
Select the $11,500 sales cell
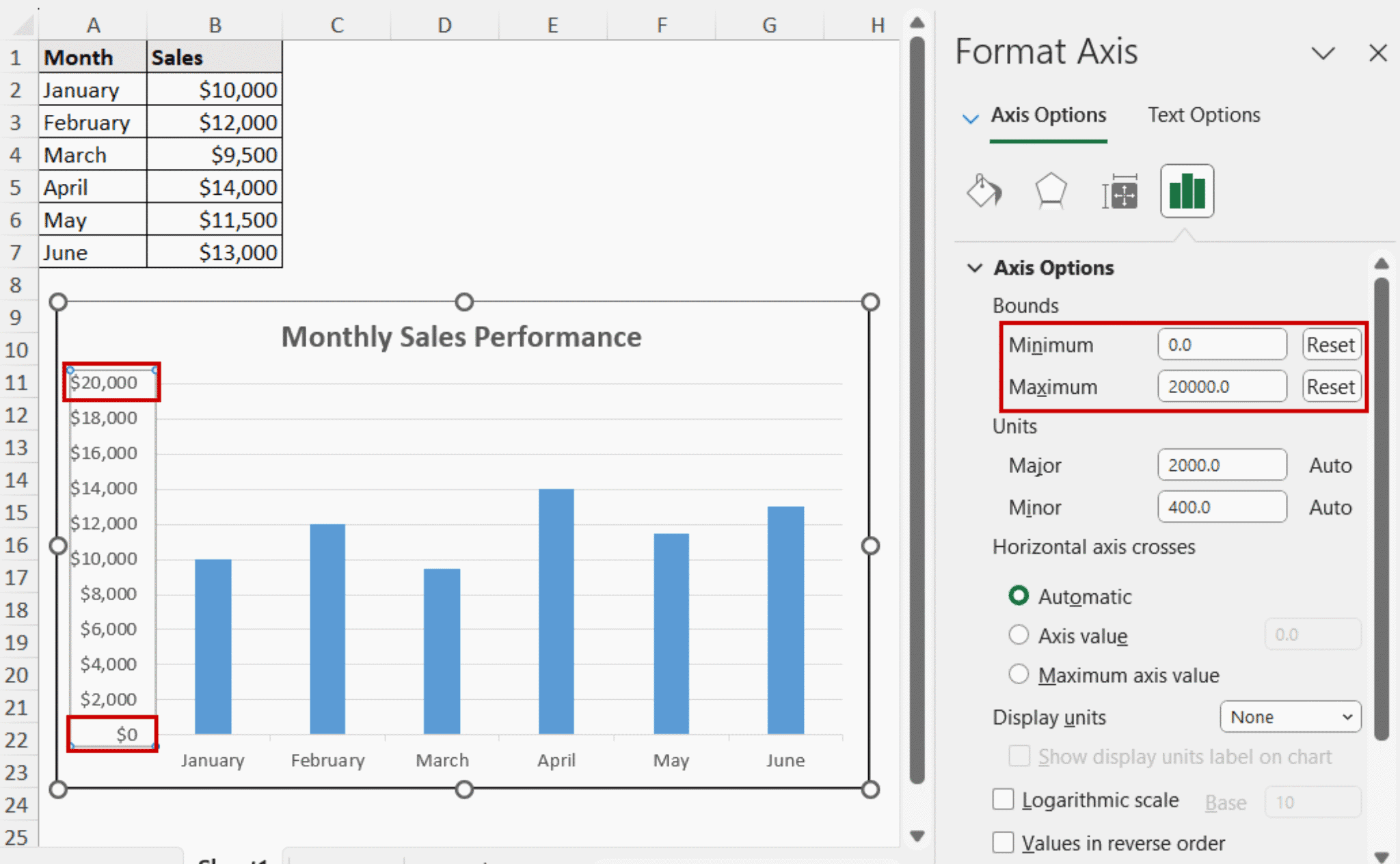pyautogui.click(x=214, y=220)
